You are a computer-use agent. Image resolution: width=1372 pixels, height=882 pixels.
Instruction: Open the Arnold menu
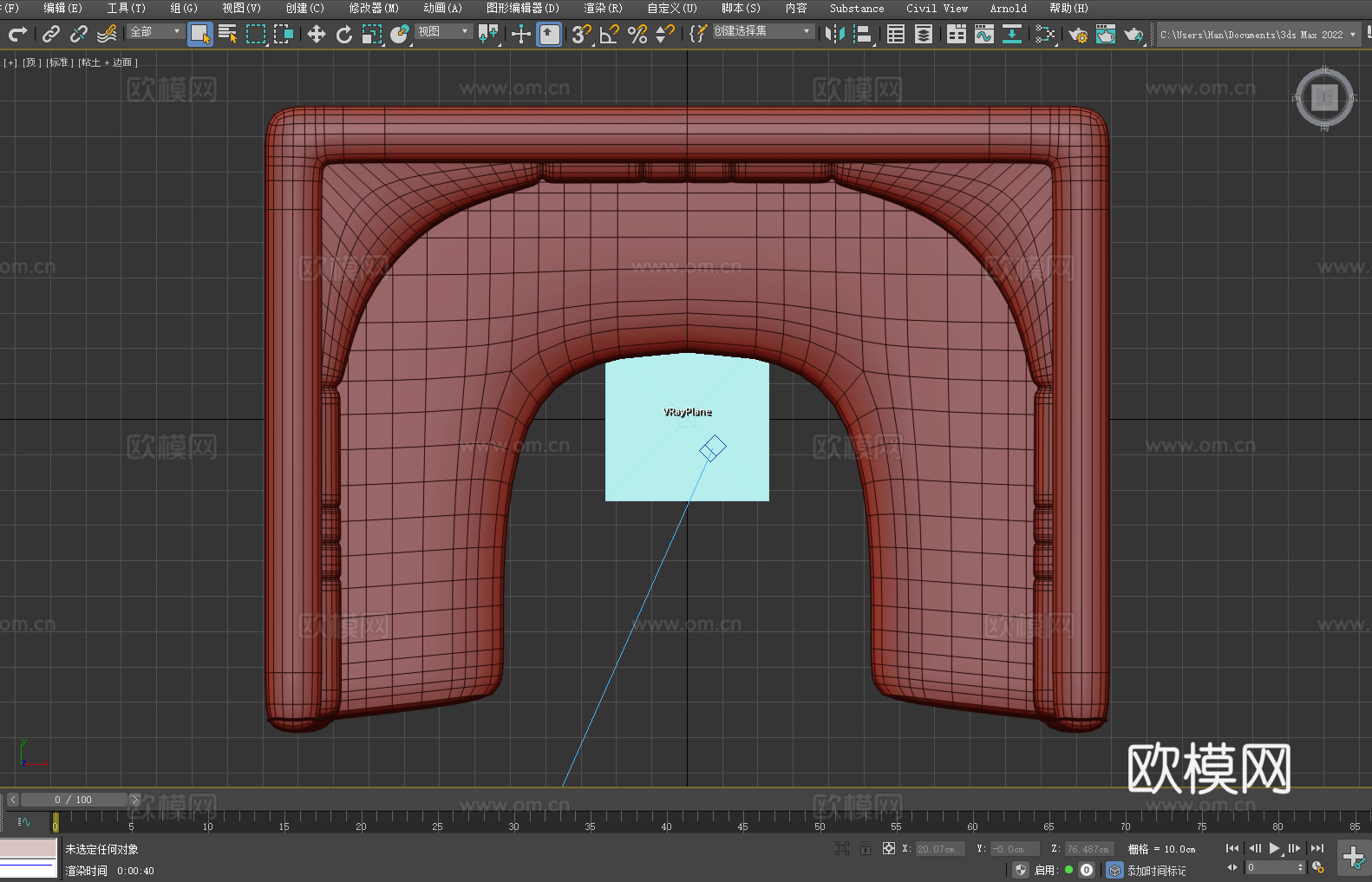coord(1008,8)
